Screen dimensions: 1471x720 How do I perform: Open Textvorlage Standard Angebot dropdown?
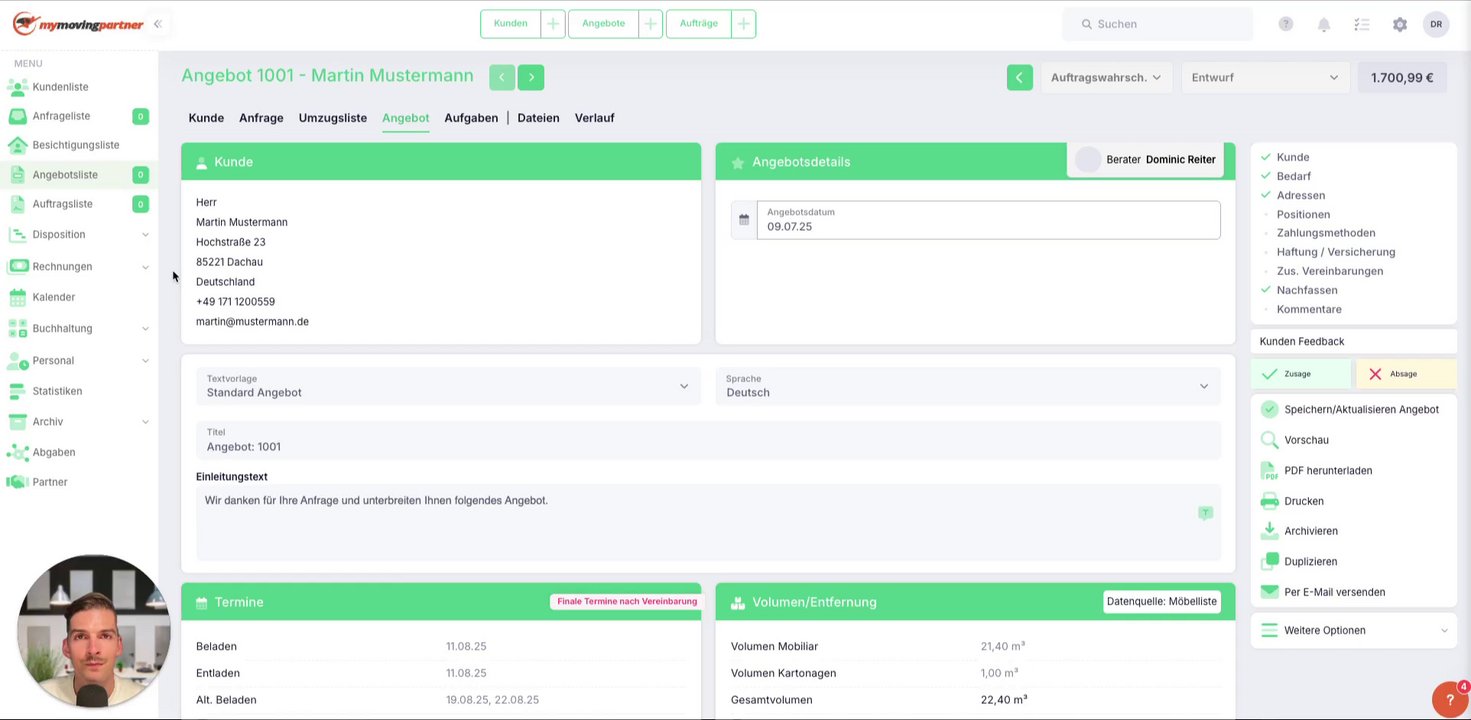point(448,386)
